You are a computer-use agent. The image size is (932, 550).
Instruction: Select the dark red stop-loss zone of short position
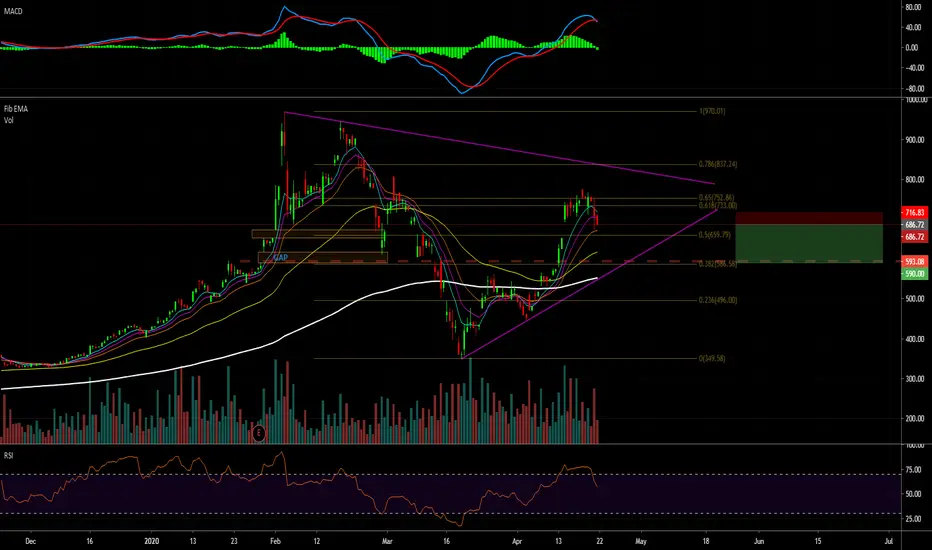click(x=809, y=218)
